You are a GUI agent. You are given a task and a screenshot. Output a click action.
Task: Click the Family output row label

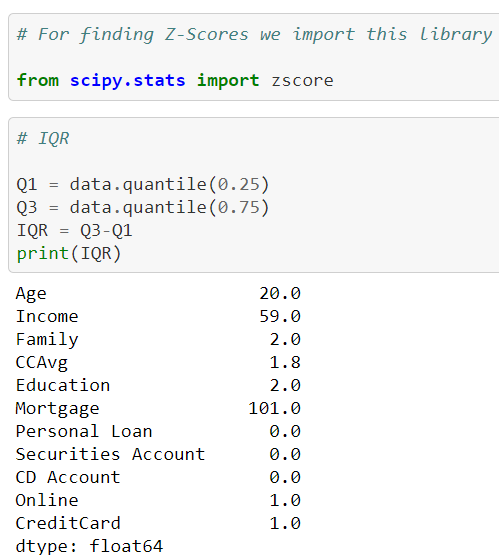click(47, 340)
